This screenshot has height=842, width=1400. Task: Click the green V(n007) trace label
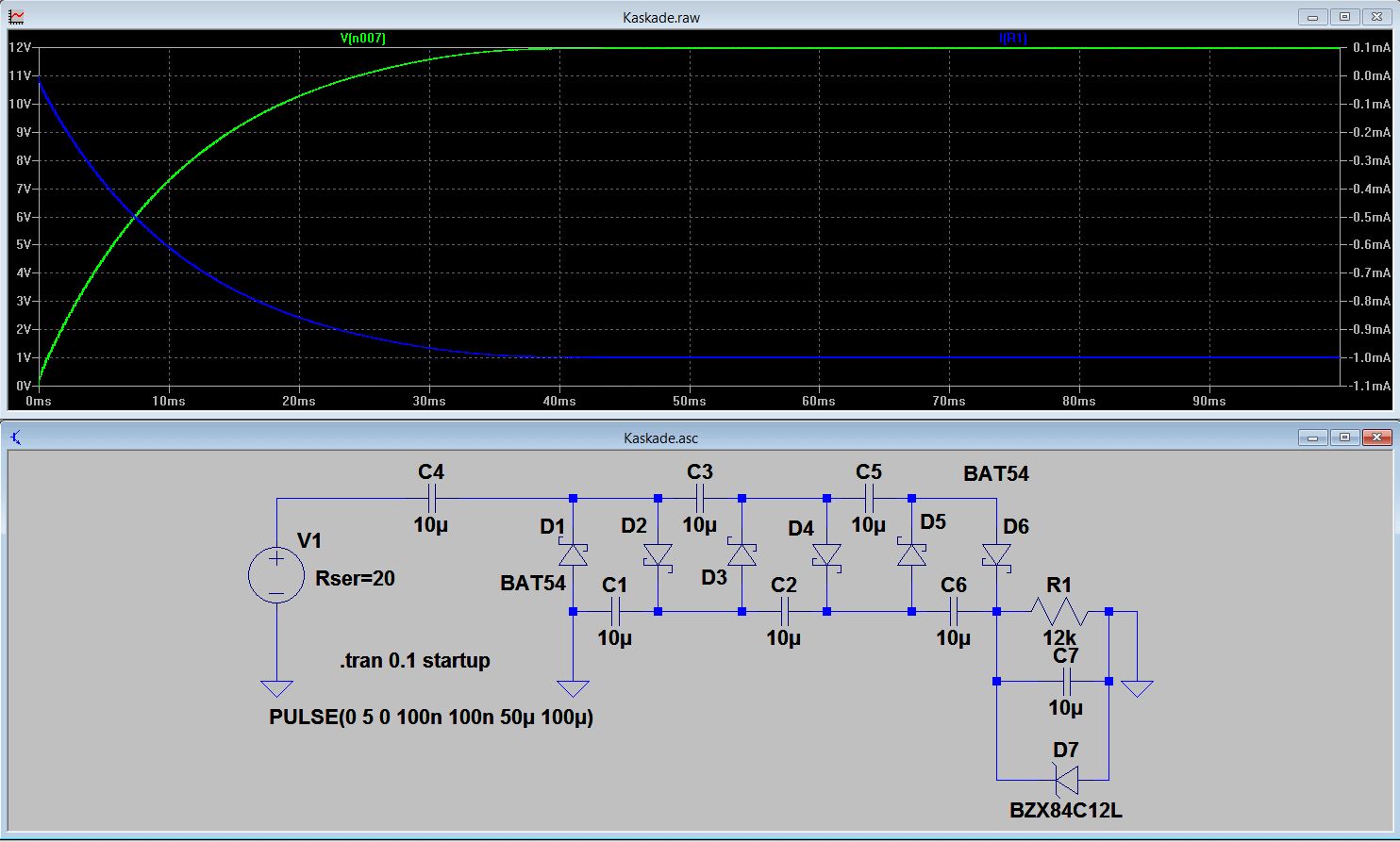363,39
